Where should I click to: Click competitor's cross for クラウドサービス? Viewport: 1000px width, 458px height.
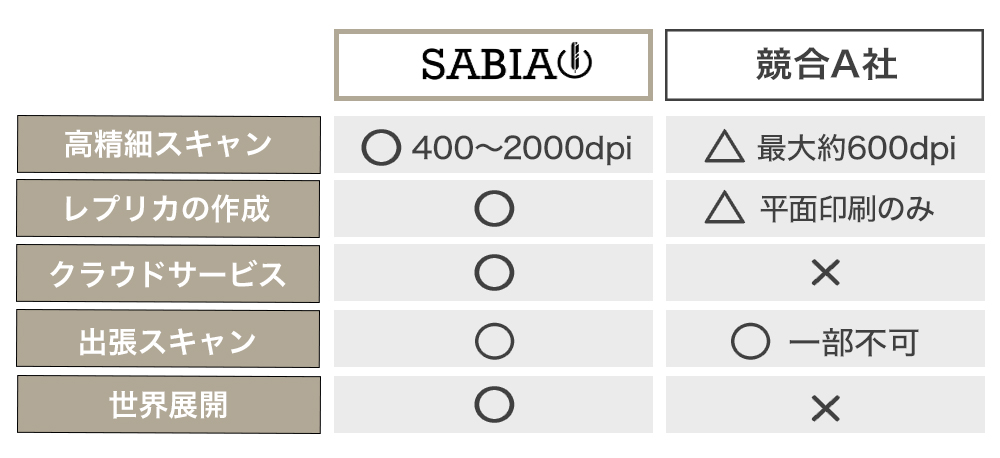click(825, 273)
